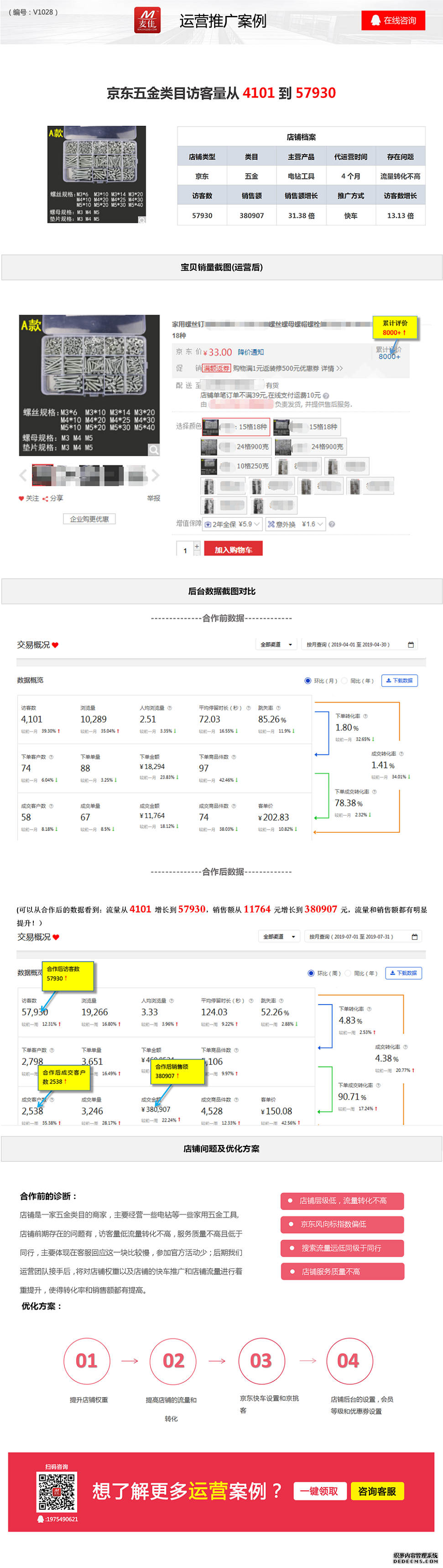Click the 京东风向标指数偏低 pill
The image size is (443, 1568).
[x=343, y=1224]
